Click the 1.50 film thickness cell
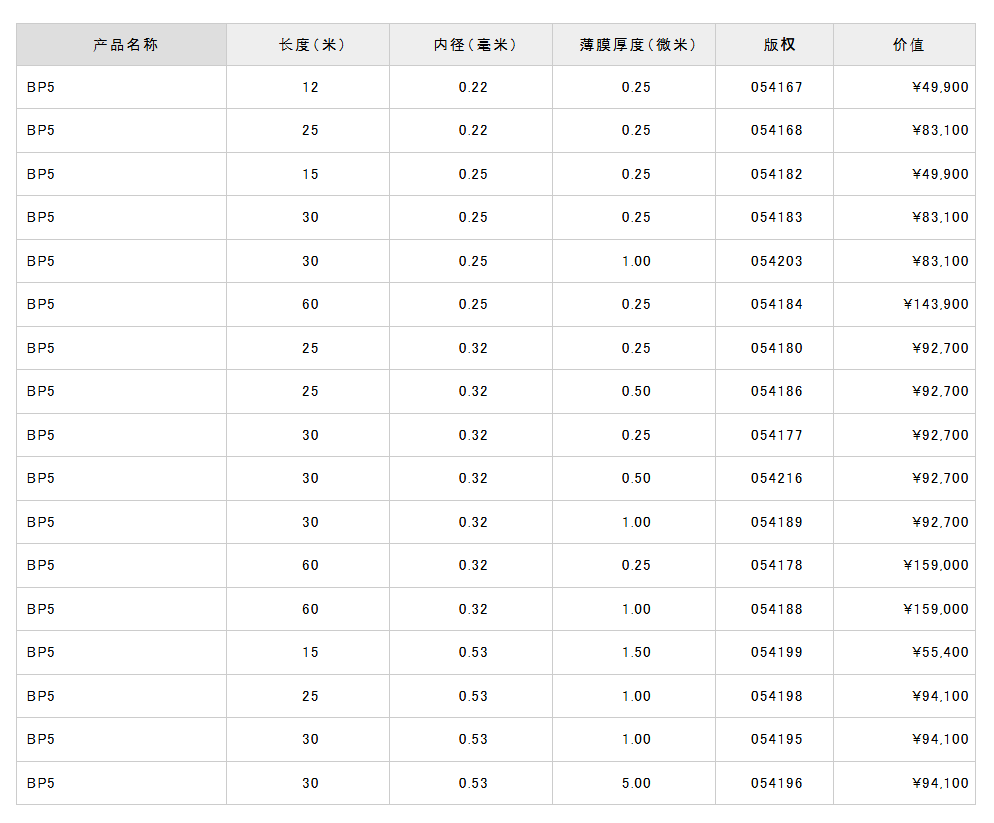 (x=636, y=652)
